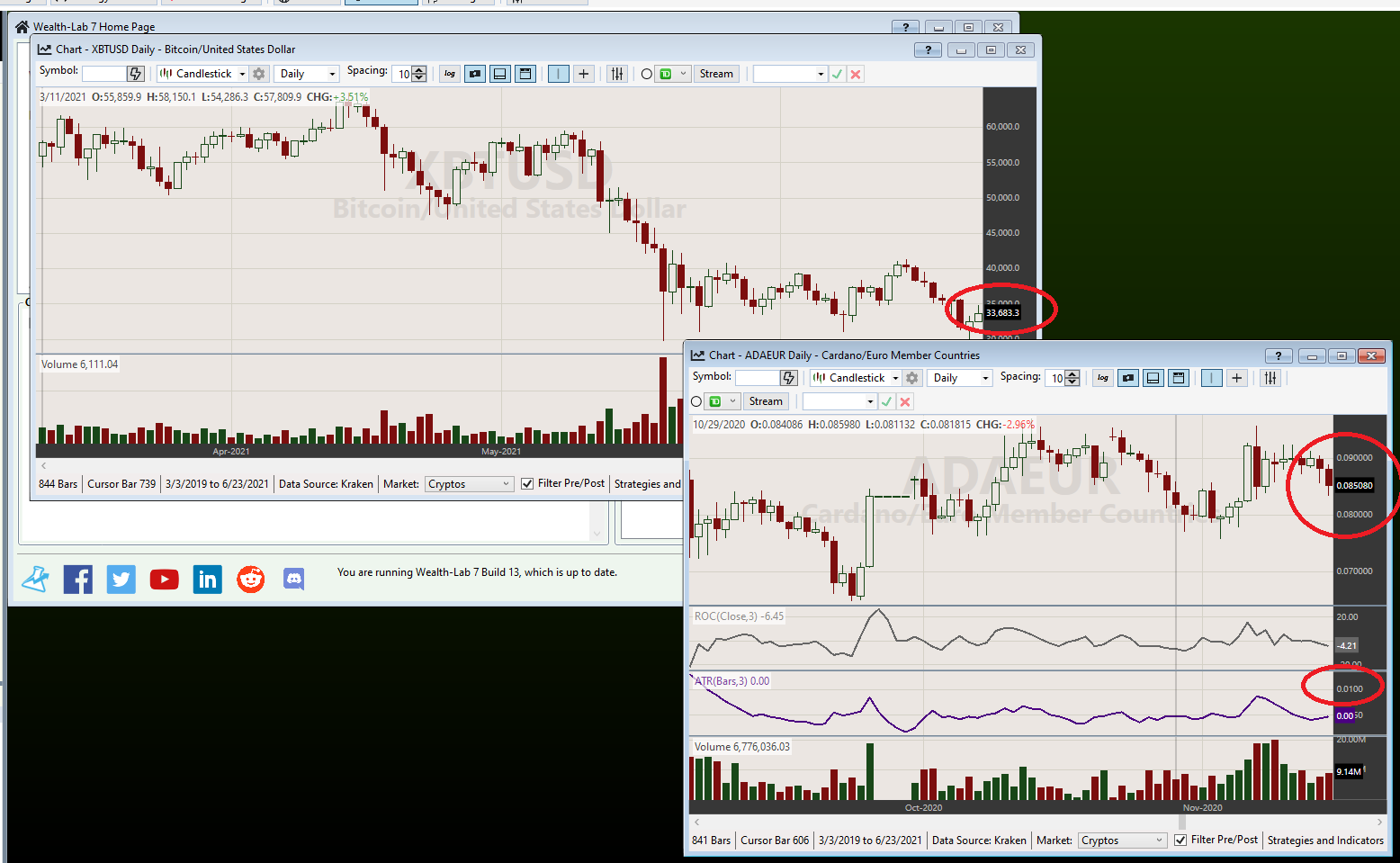This screenshot has height=863, width=1400.
Task: Toggle log scale in XBTUSD chart toolbar
Action: pos(450,74)
